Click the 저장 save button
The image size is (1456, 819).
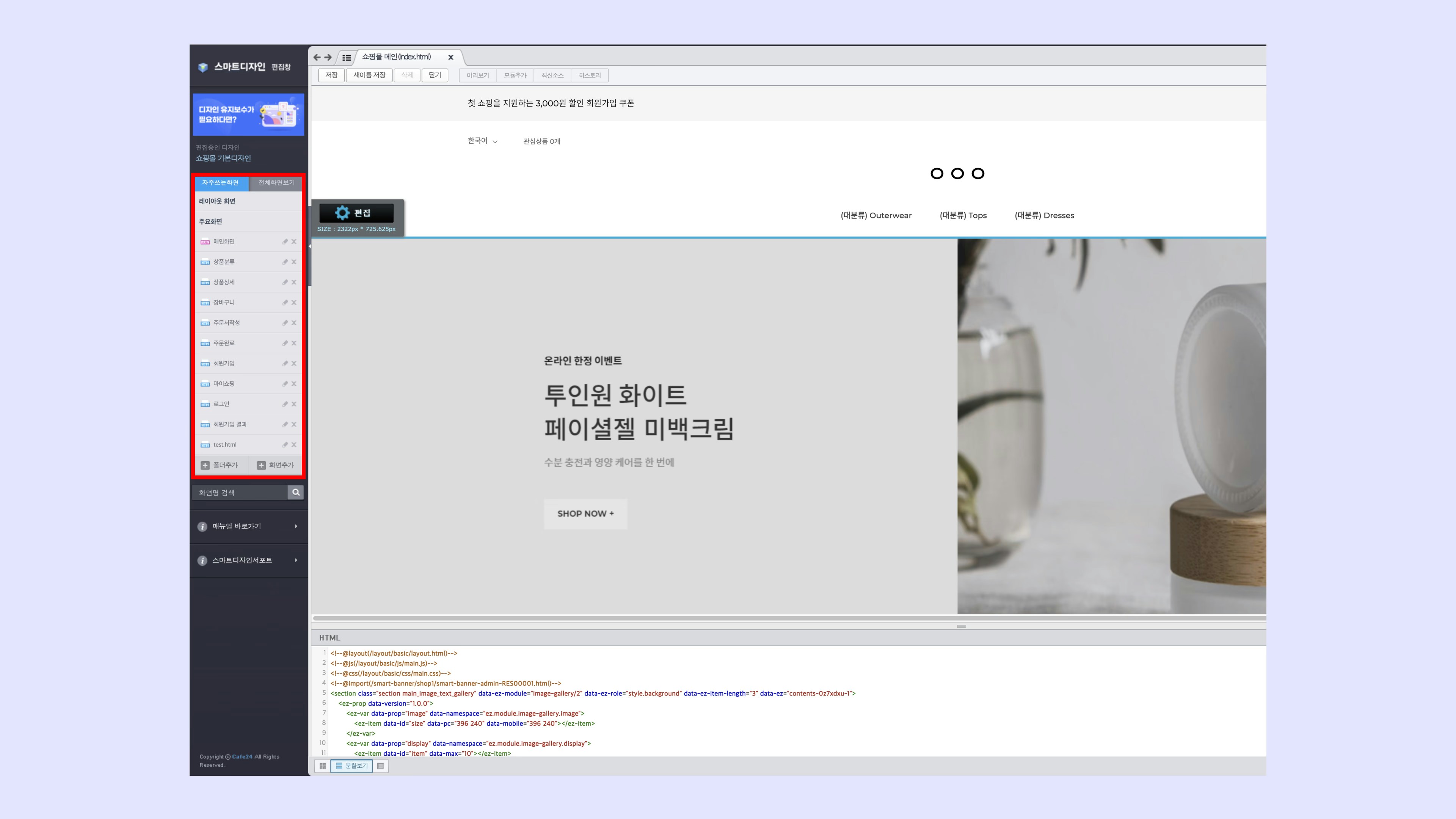click(x=331, y=75)
